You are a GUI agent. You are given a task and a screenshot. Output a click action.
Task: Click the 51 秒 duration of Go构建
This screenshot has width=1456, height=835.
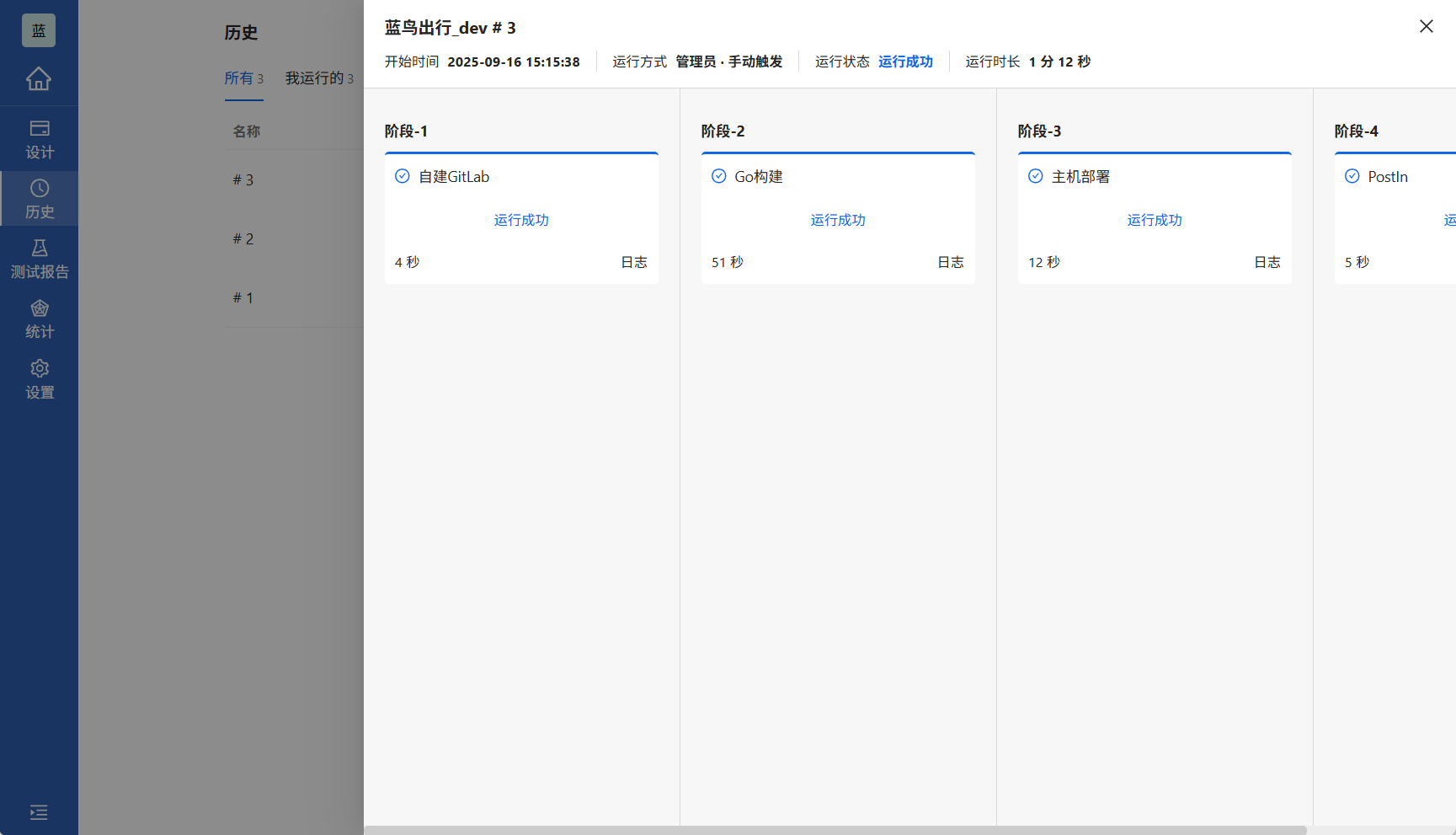728,262
